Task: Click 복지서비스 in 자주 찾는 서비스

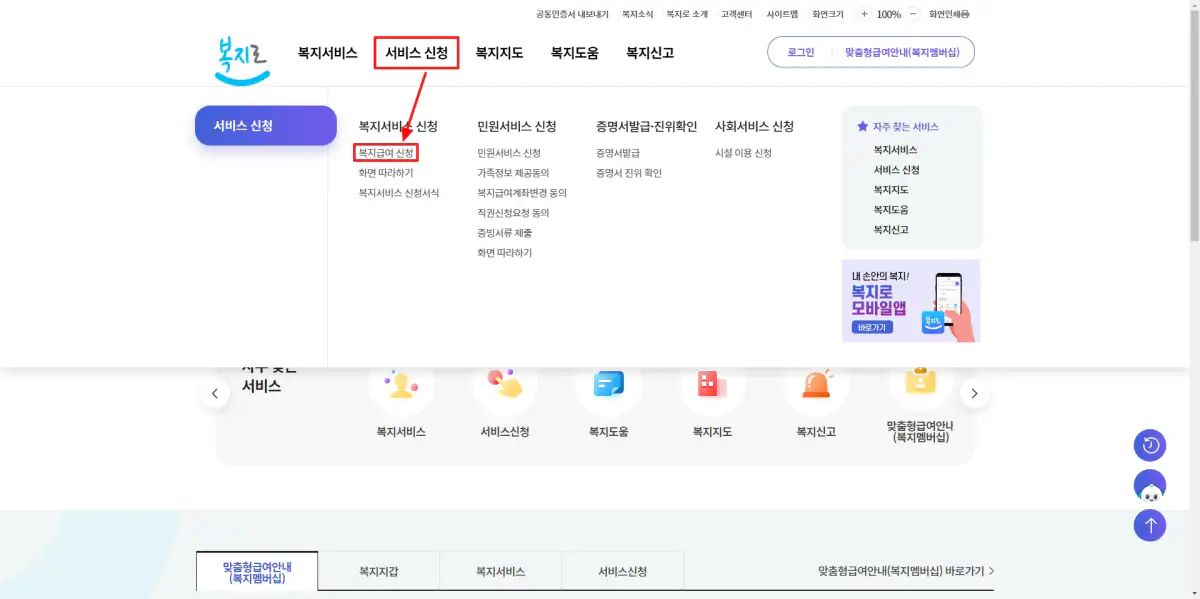Action: click(895, 149)
